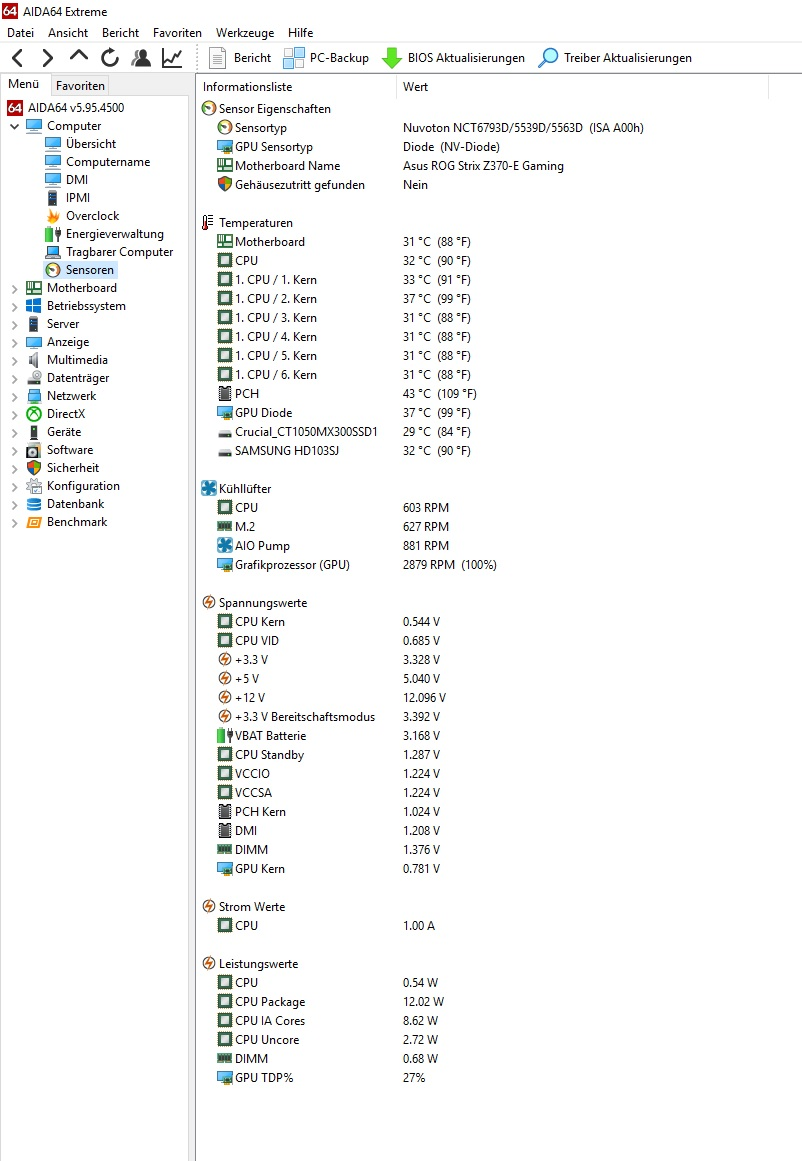Viewport: 809px width, 1161px height.
Task: Click the Energieverwaltung battery icon
Action: coord(53,234)
